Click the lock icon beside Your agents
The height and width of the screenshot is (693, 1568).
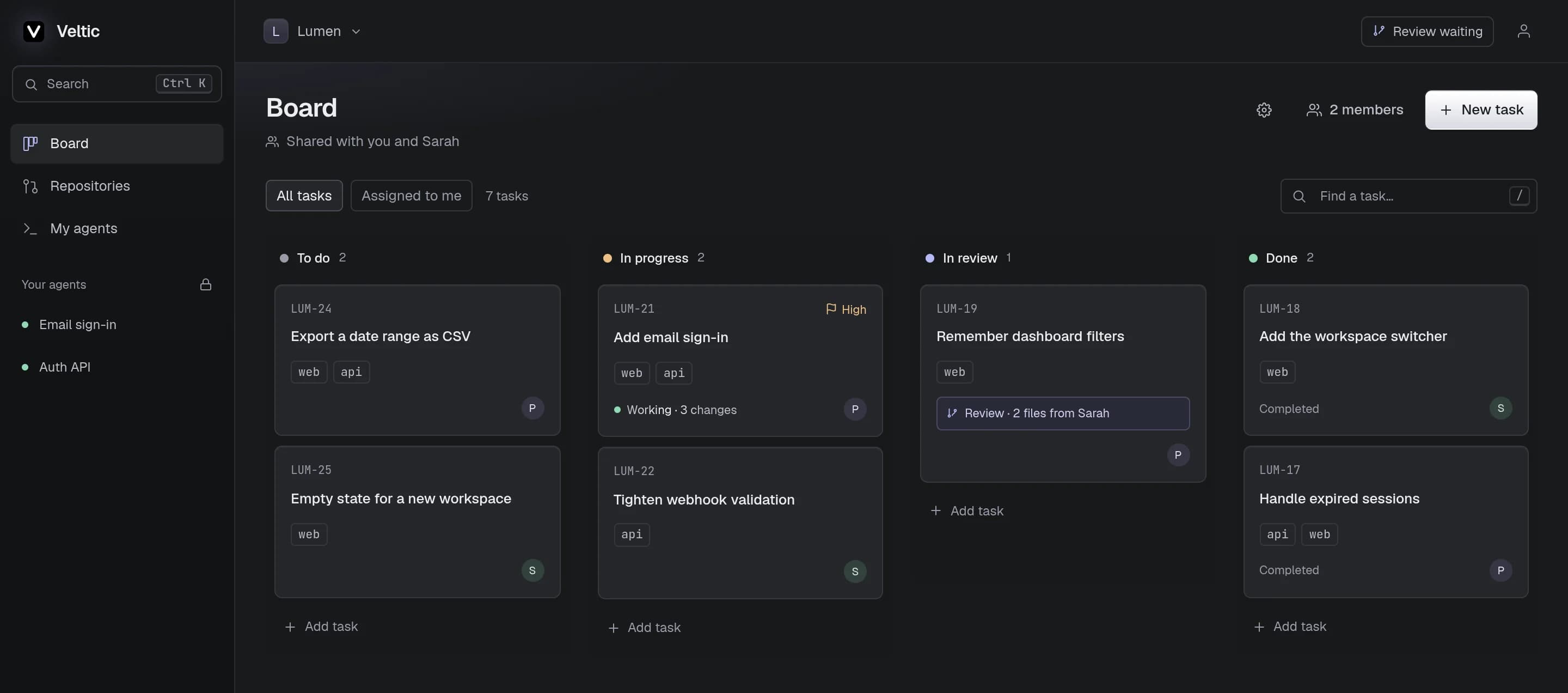[x=206, y=284]
